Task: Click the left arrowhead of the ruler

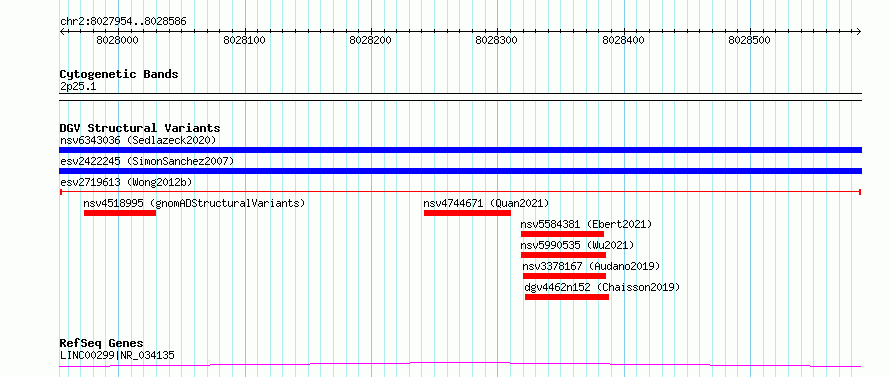Action: (62, 32)
